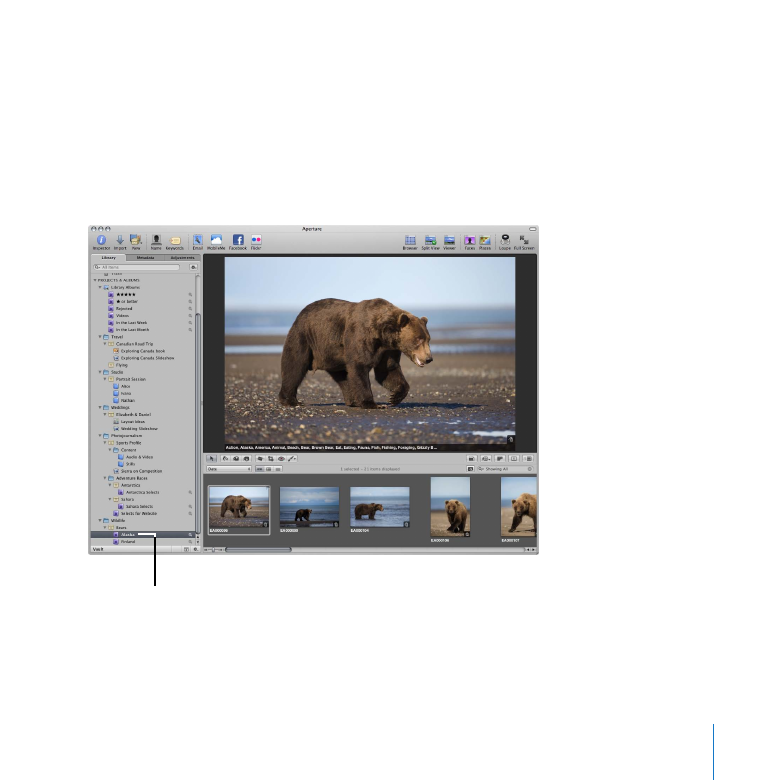
Task: Collapse the Studio folder triangle
Action: pos(100,372)
